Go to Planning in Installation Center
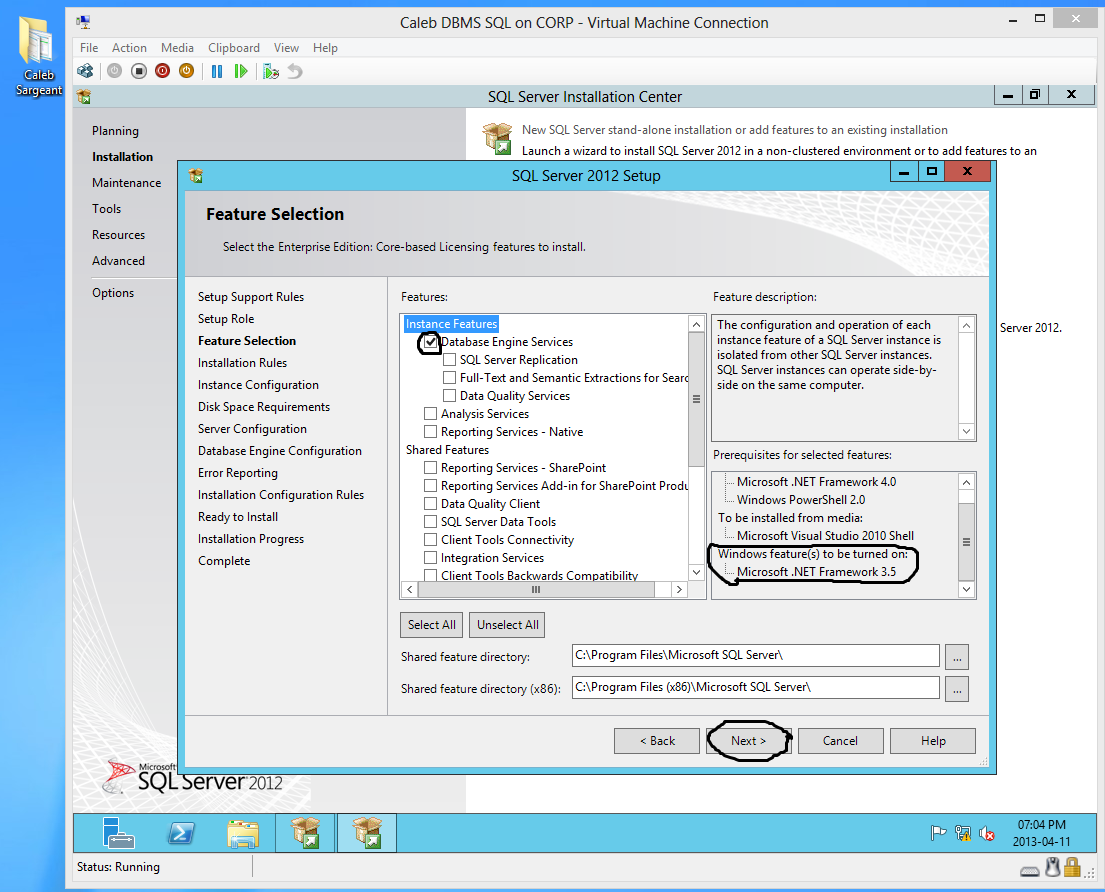1105x892 pixels. (115, 131)
